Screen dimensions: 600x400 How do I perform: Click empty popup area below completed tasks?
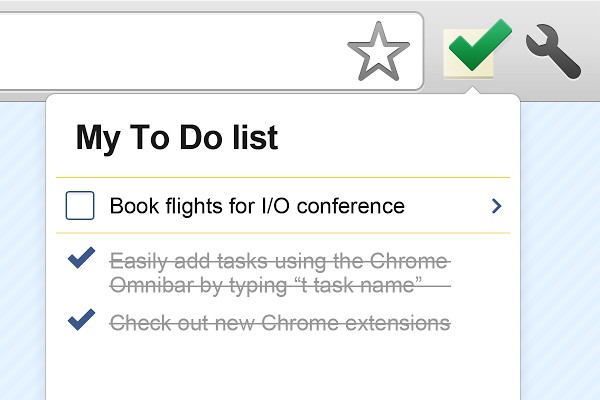[x=280, y=368]
